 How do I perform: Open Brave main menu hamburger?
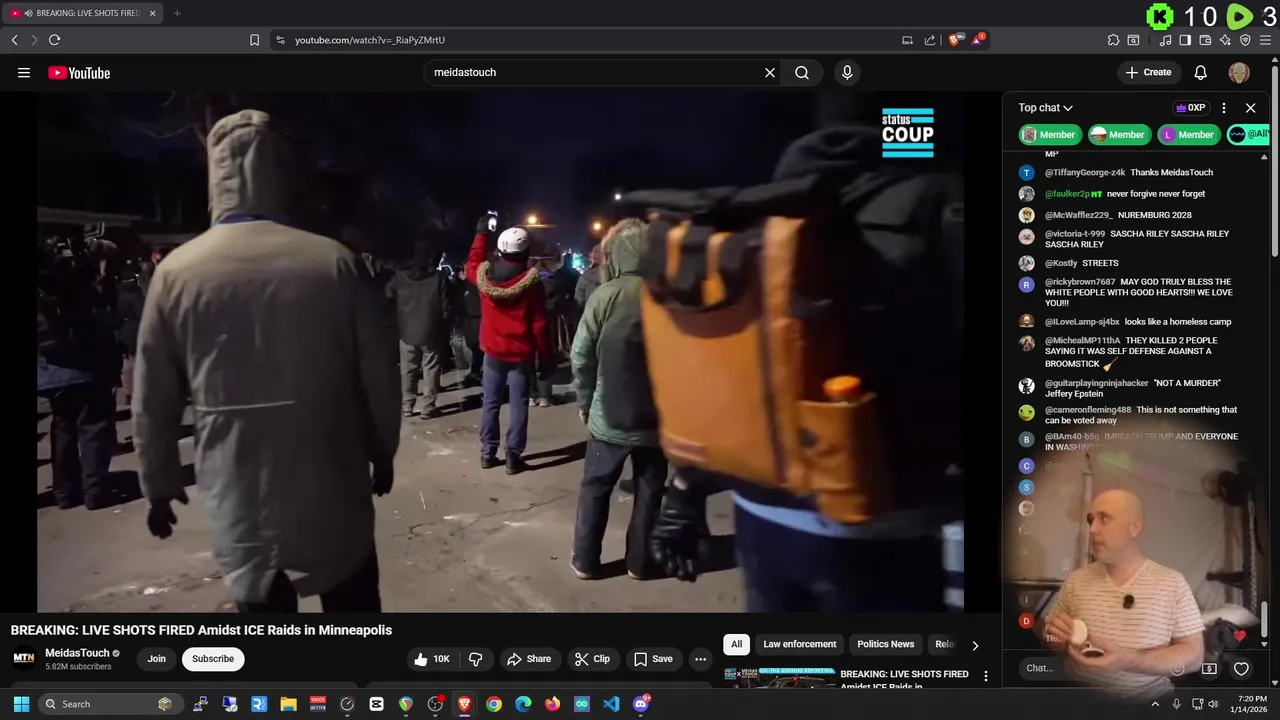click(x=1266, y=40)
